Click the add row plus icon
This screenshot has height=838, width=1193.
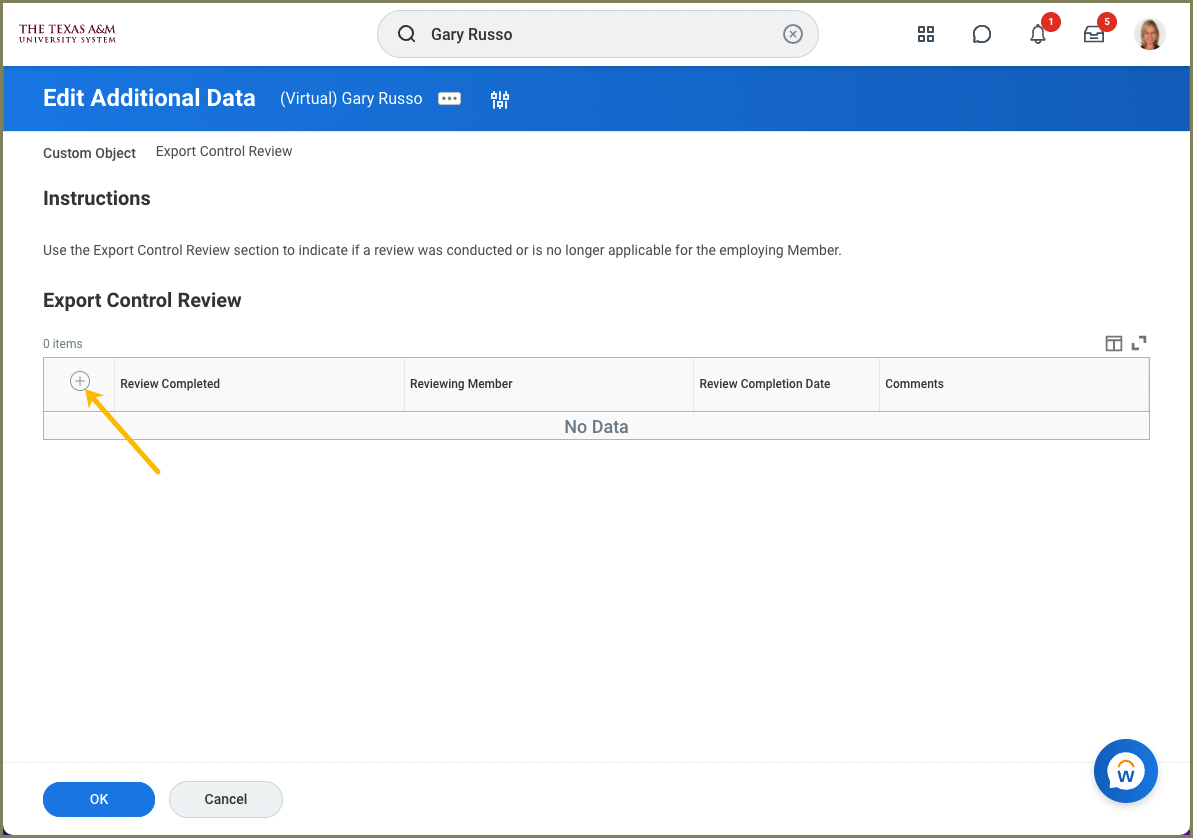click(x=80, y=381)
